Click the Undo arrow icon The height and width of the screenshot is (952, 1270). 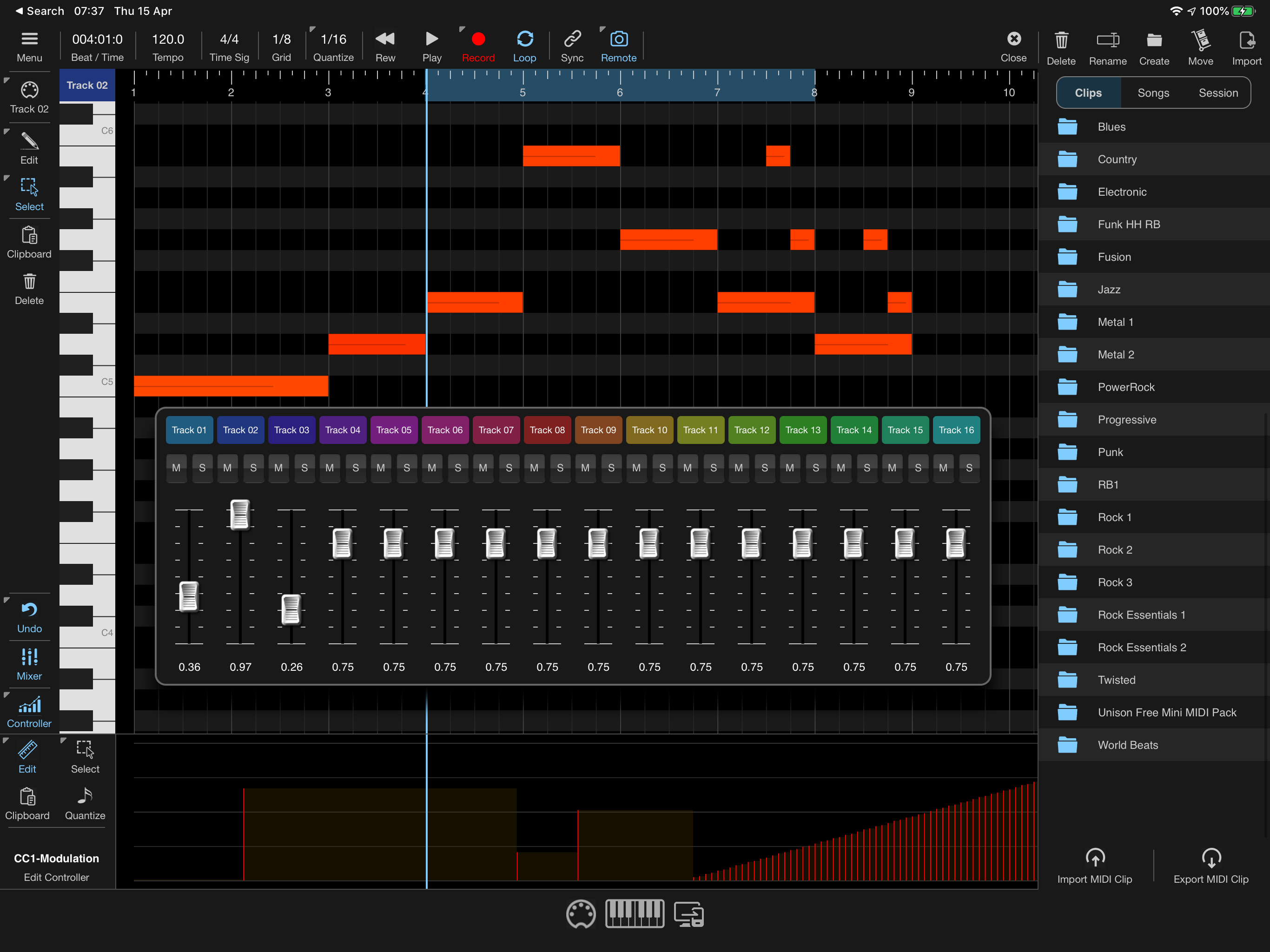[29, 610]
